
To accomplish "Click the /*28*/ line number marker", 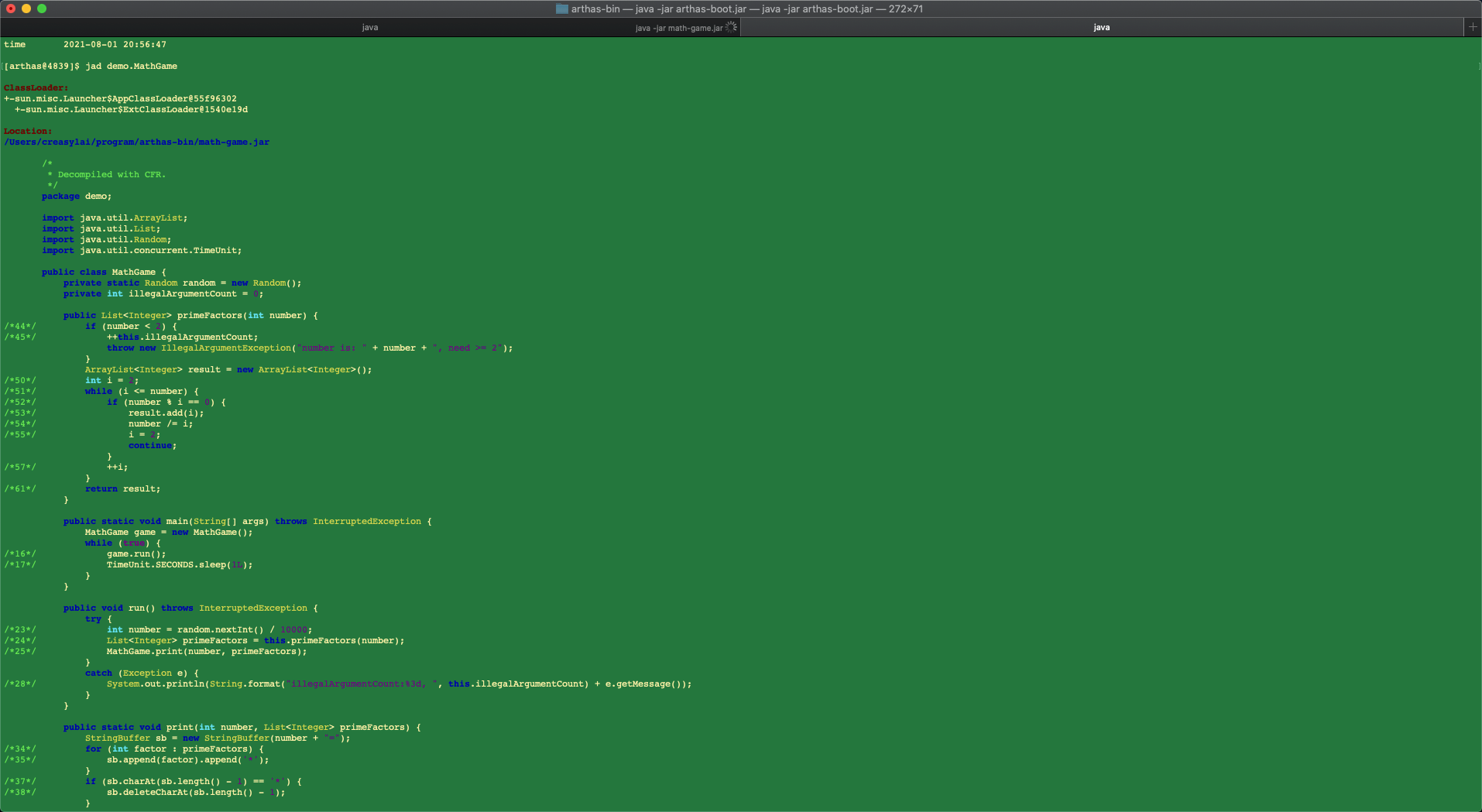I will (20, 684).
